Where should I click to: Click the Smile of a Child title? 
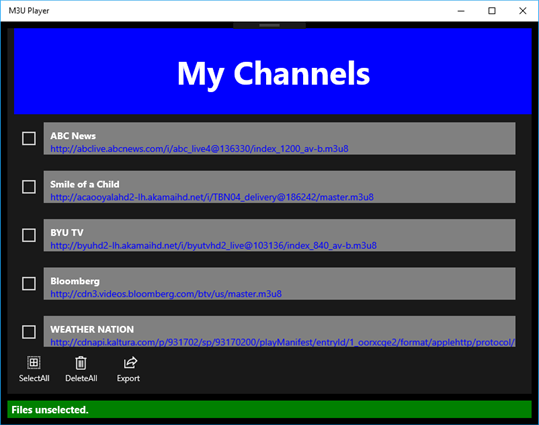point(85,184)
